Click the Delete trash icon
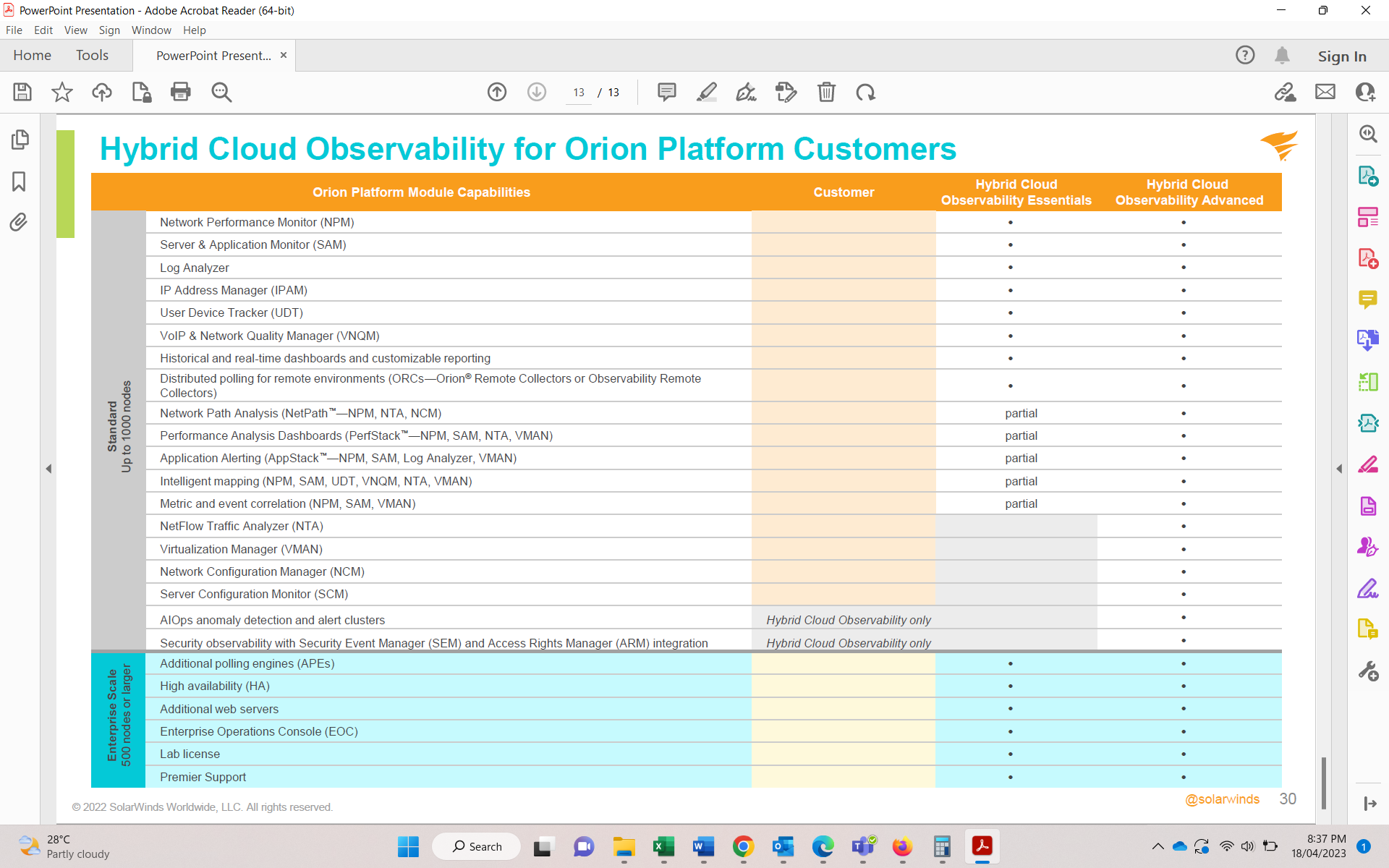Screen dimensions: 1389x868 point(826,92)
